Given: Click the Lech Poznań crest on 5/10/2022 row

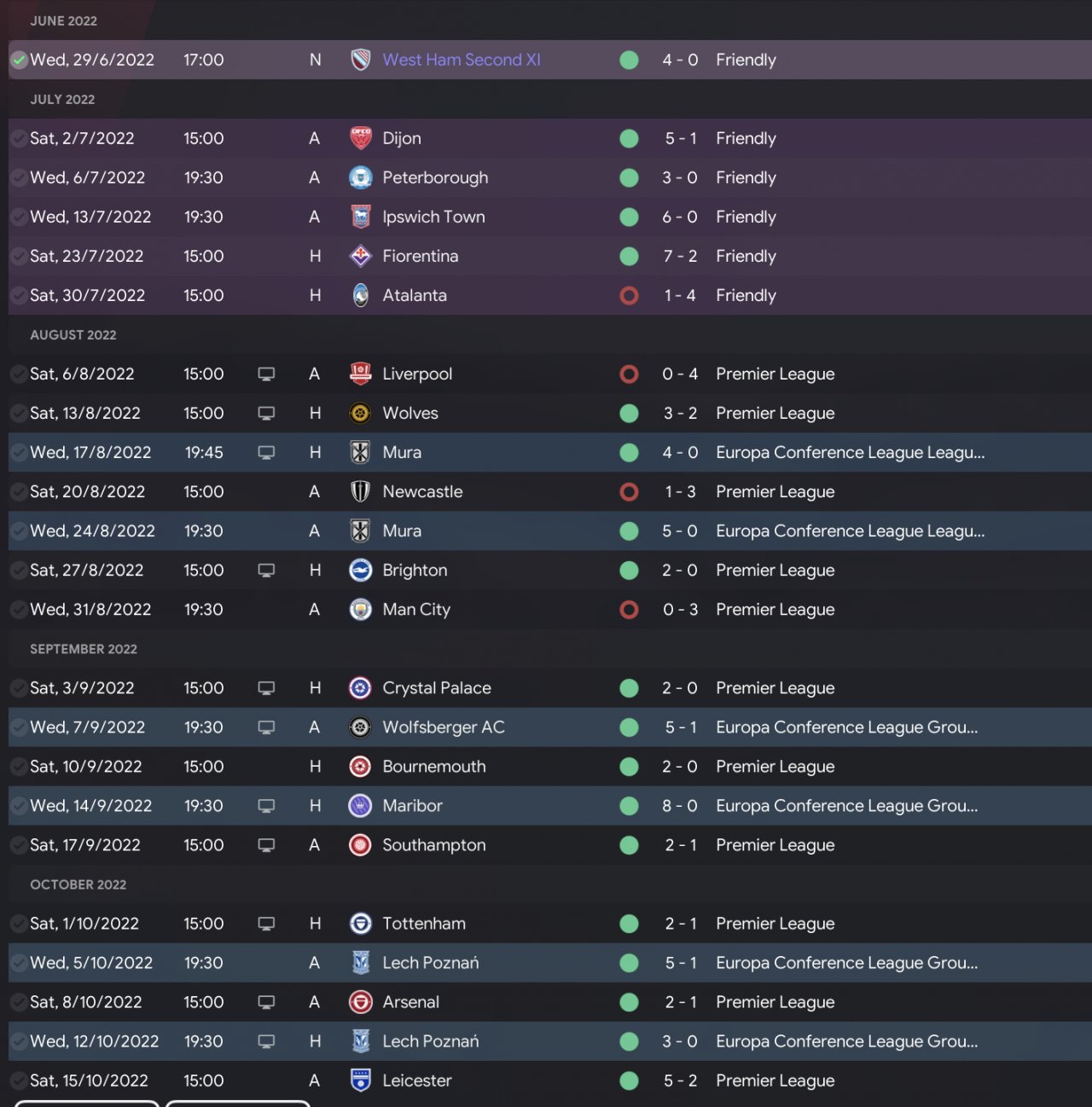Looking at the screenshot, I should point(361,963).
